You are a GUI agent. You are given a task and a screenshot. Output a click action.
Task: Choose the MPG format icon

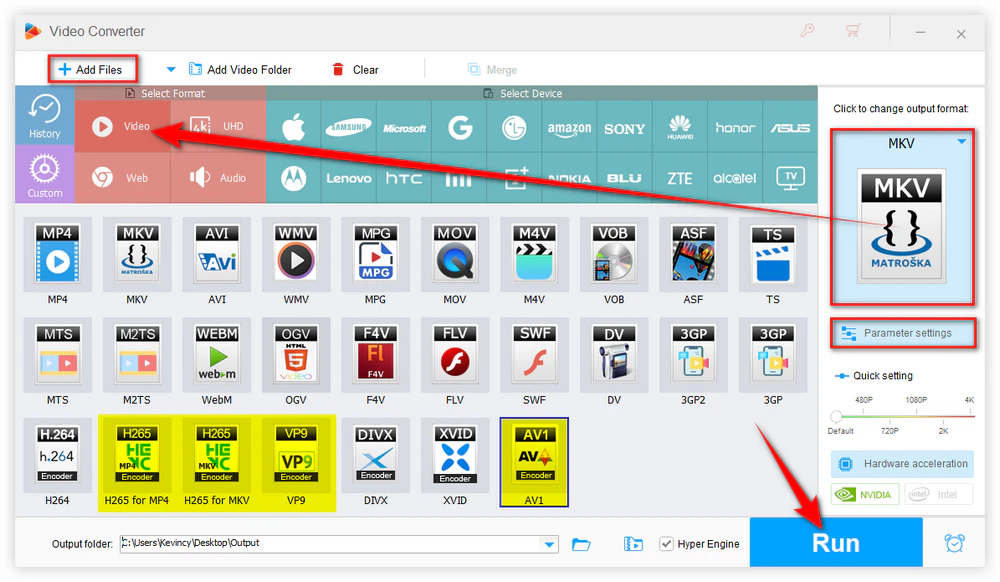376,254
